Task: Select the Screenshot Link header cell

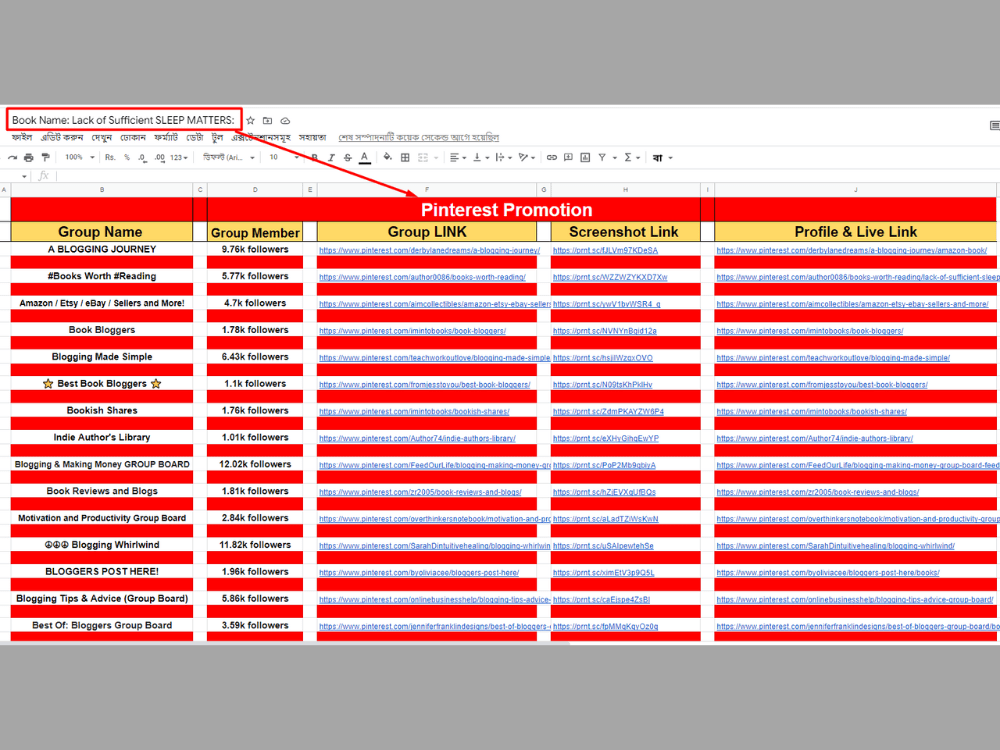Action: tap(626, 232)
